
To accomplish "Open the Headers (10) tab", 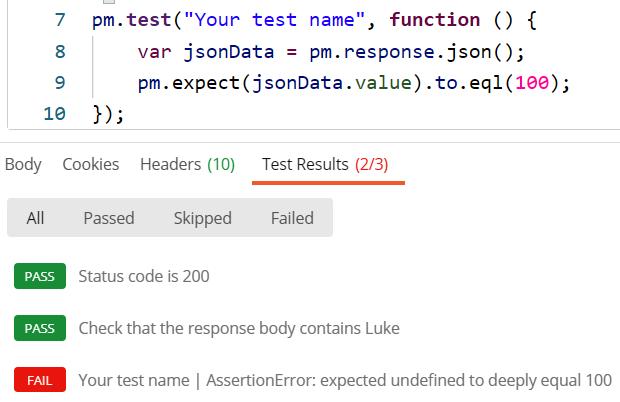I will coord(187,164).
